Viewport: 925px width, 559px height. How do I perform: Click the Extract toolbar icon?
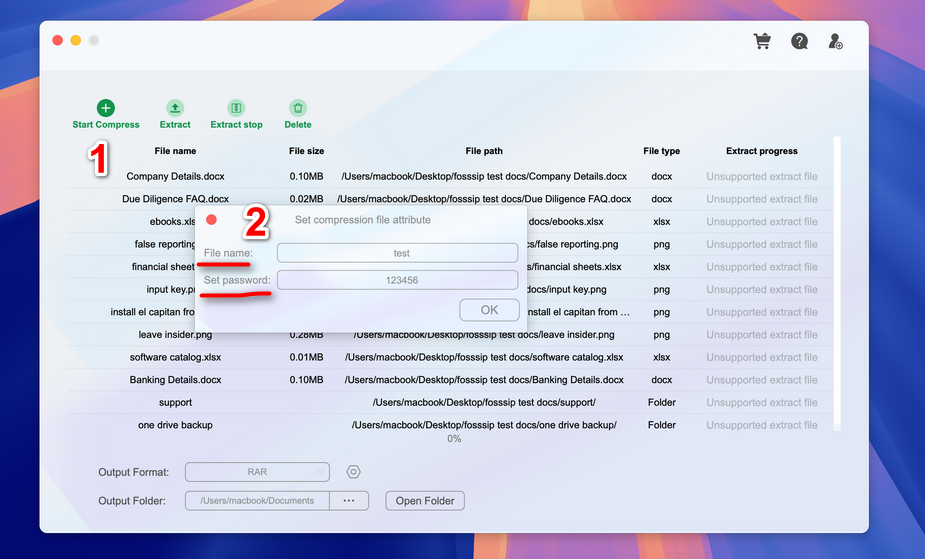(174, 108)
